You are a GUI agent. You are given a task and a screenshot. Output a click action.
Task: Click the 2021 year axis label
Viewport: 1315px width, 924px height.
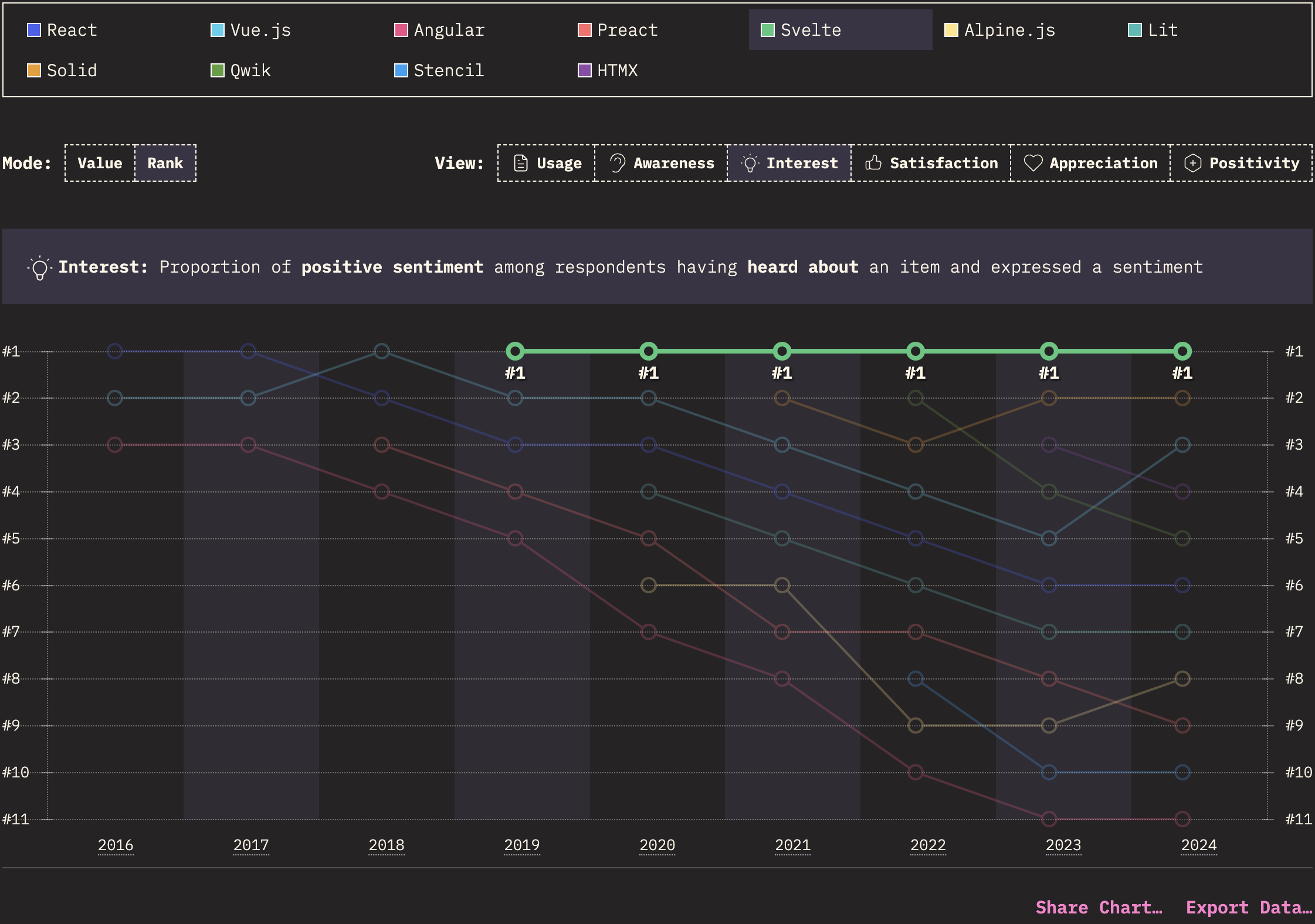click(793, 845)
